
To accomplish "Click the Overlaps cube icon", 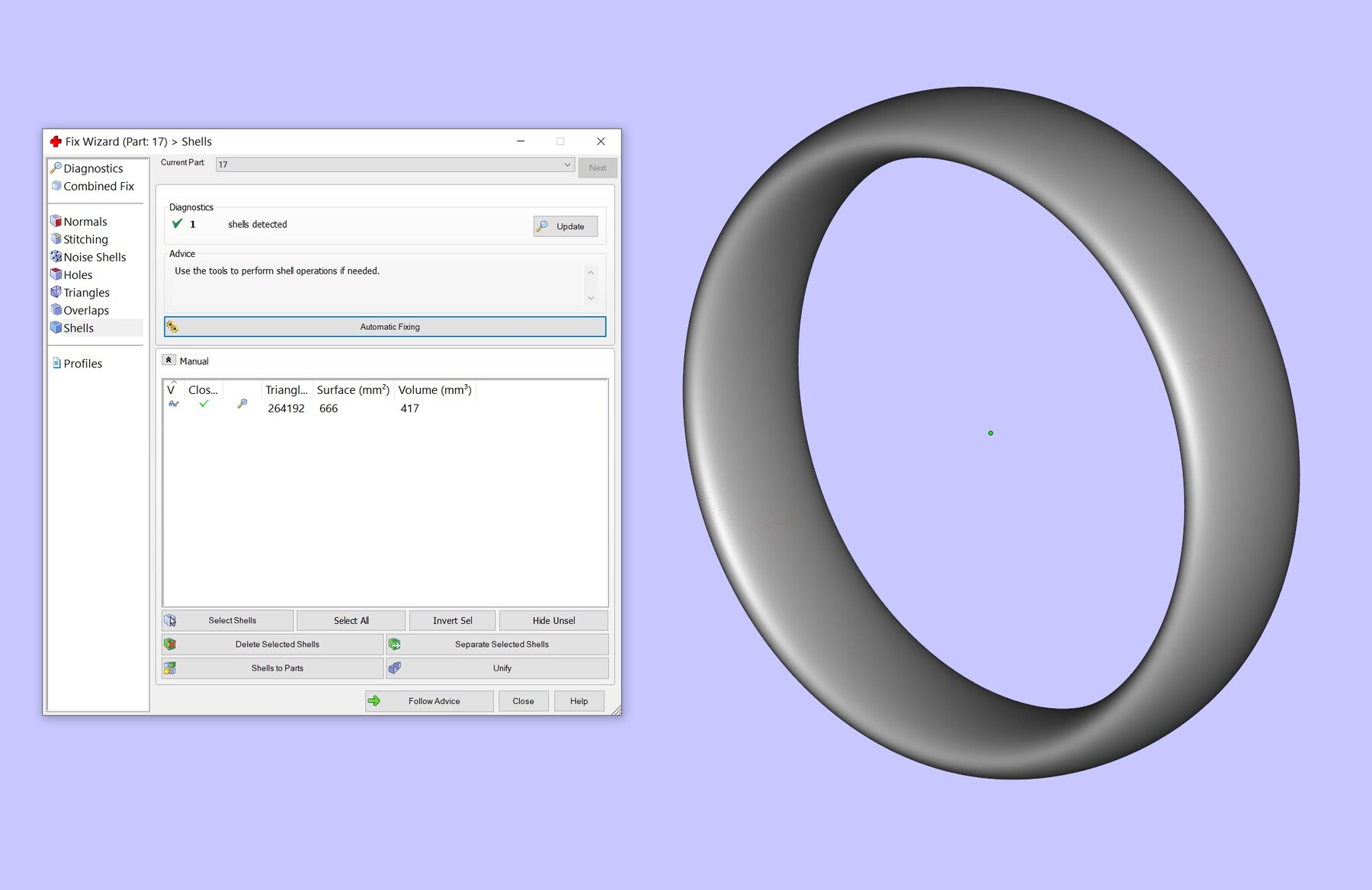I will tap(56, 309).
